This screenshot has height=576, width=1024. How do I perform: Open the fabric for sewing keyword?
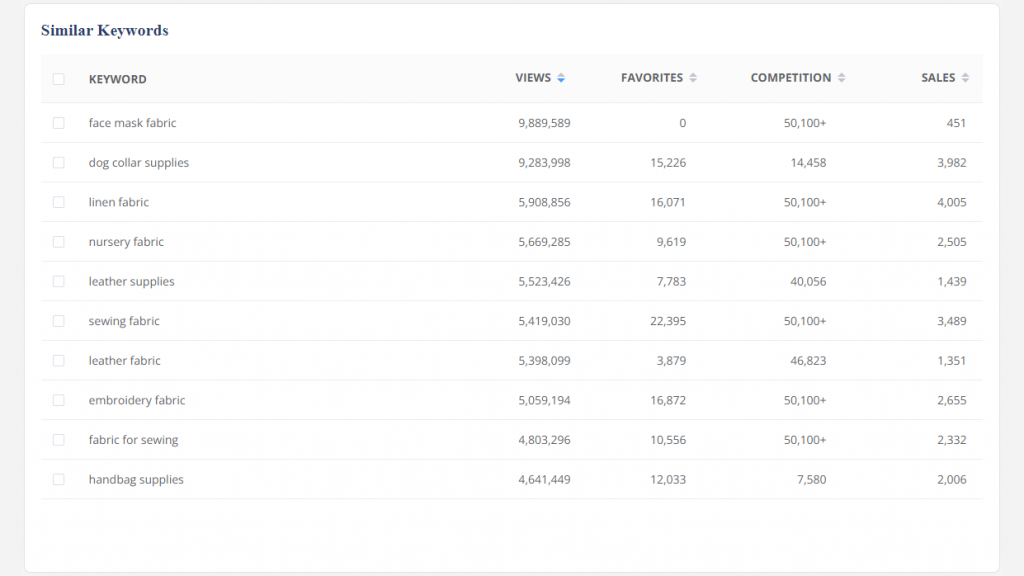pyautogui.click(x=133, y=440)
